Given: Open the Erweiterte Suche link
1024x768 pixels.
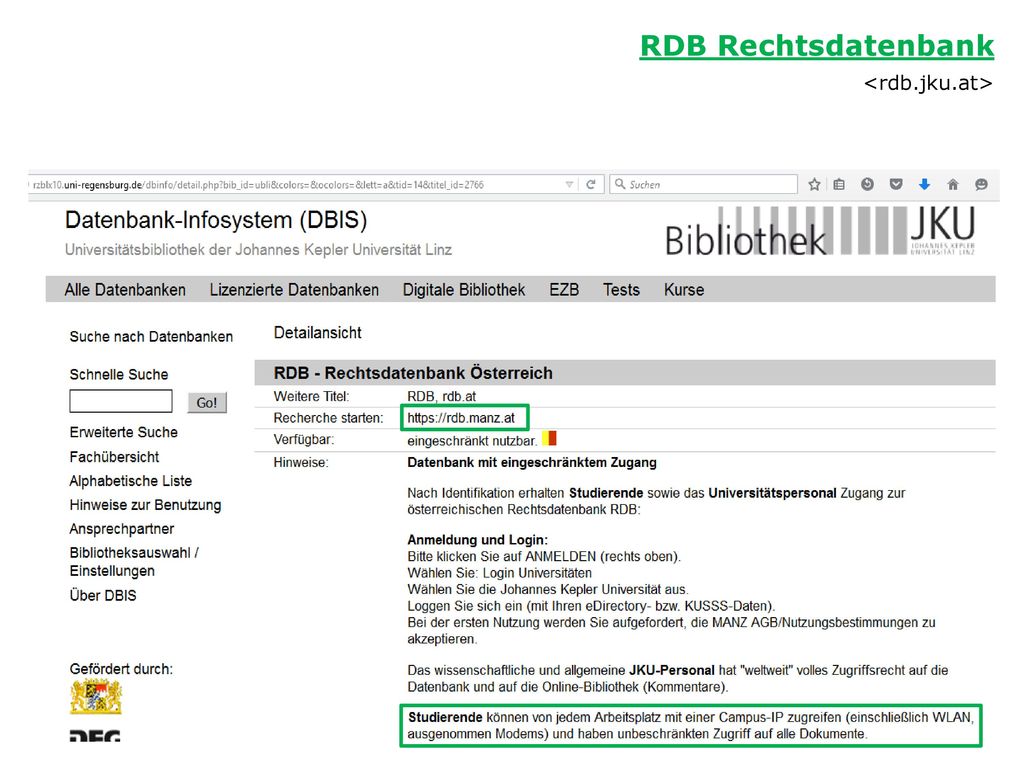Looking at the screenshot, I should pyautogui.click(x=123, y=432).
